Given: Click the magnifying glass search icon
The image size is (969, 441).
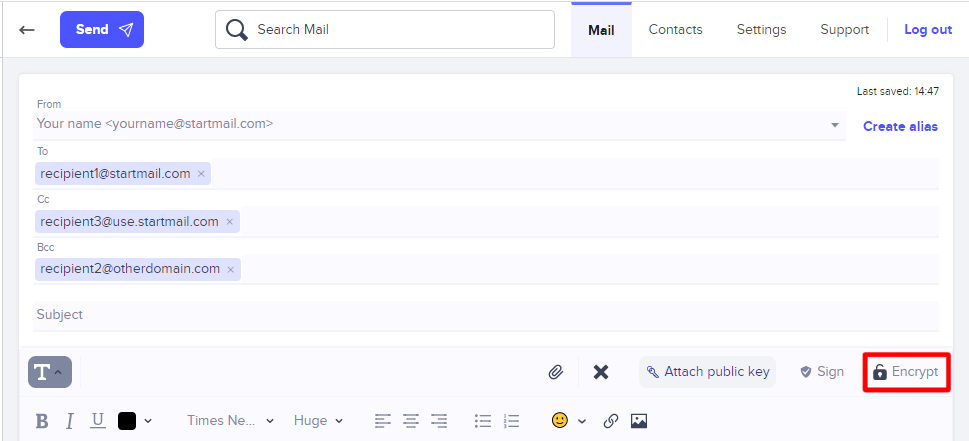Looking at the screenshot, I should click(236, 30).
